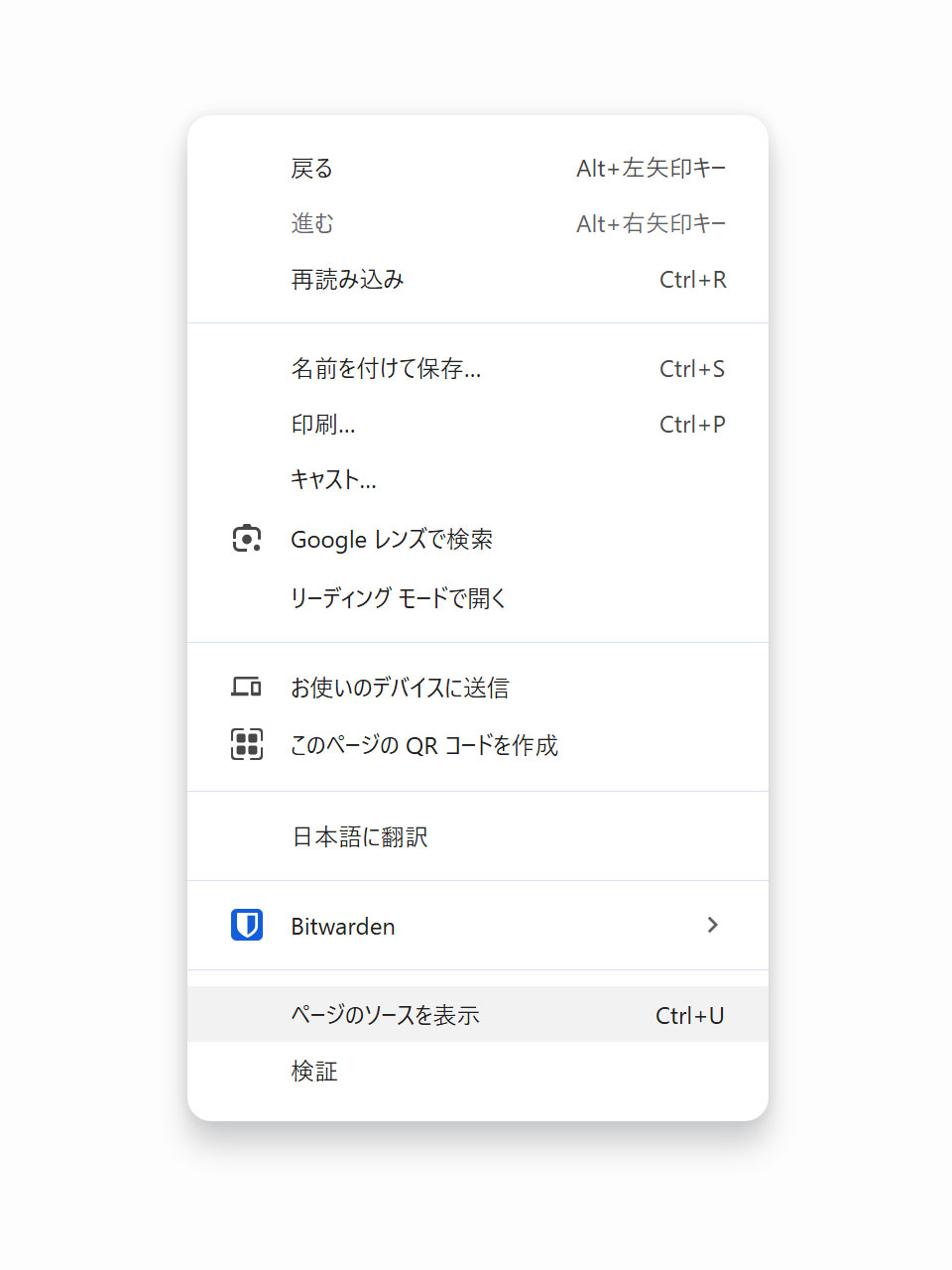Select 戻る to go back

pos(478,169)
